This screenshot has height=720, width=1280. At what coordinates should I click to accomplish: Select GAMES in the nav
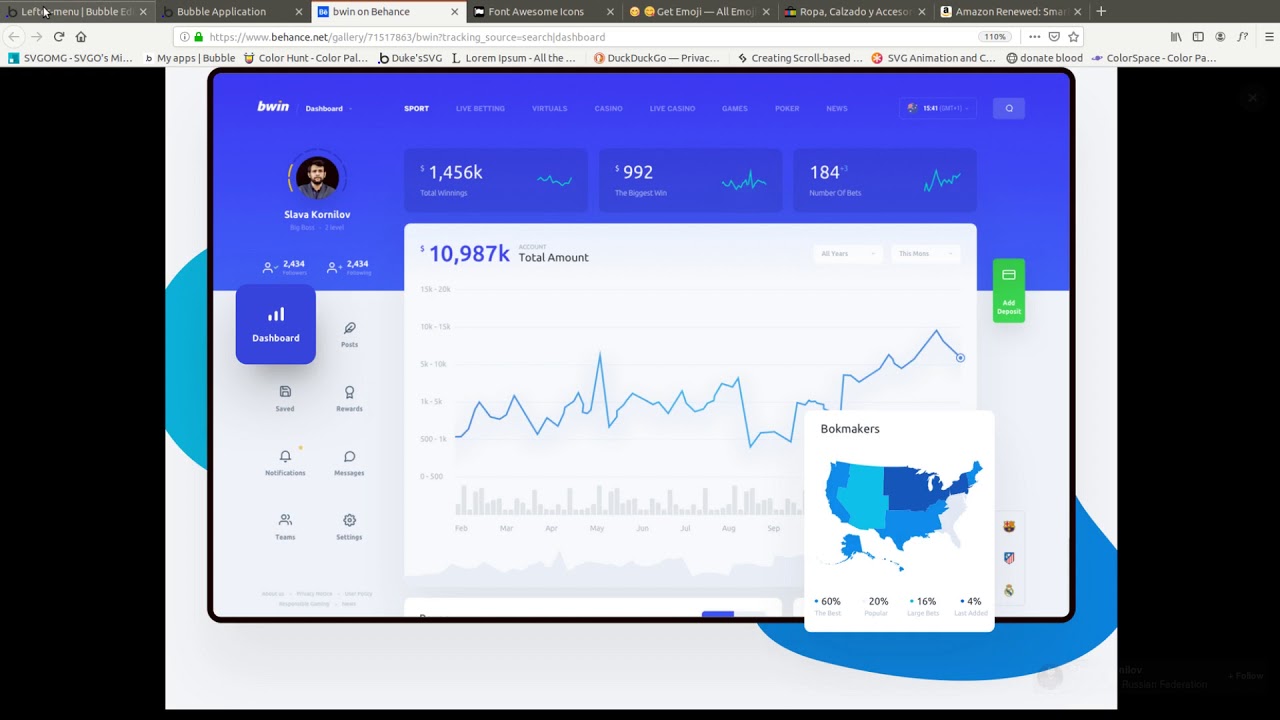735,108
